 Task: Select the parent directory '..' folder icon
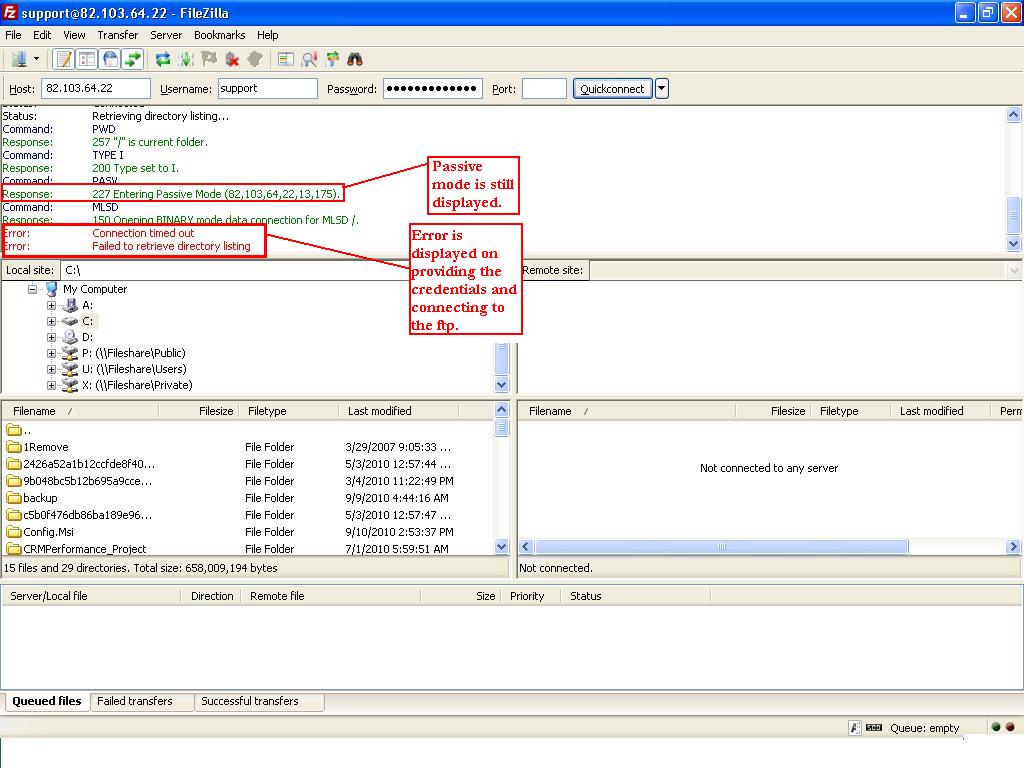pyautogui.click(x=14, y=430)
